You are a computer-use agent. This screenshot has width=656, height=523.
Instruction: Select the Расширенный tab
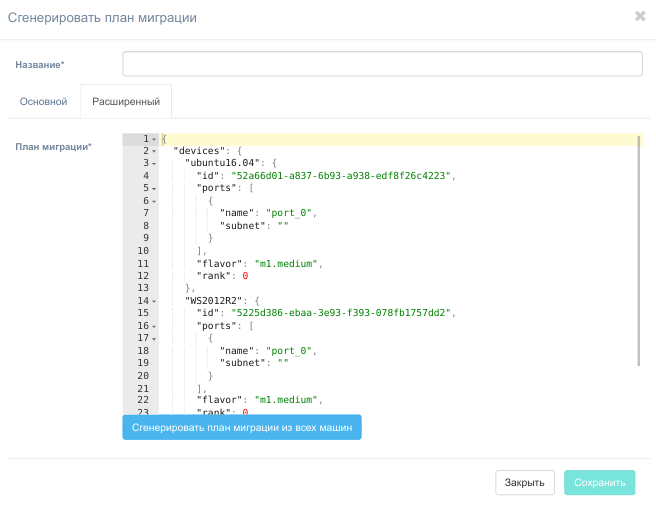coord(126,102)
